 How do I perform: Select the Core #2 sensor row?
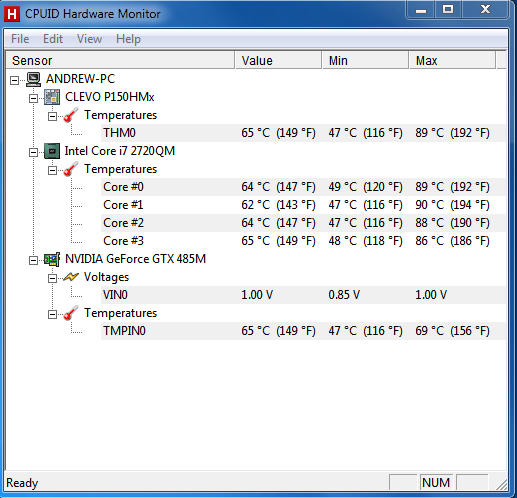coord(303,223)
